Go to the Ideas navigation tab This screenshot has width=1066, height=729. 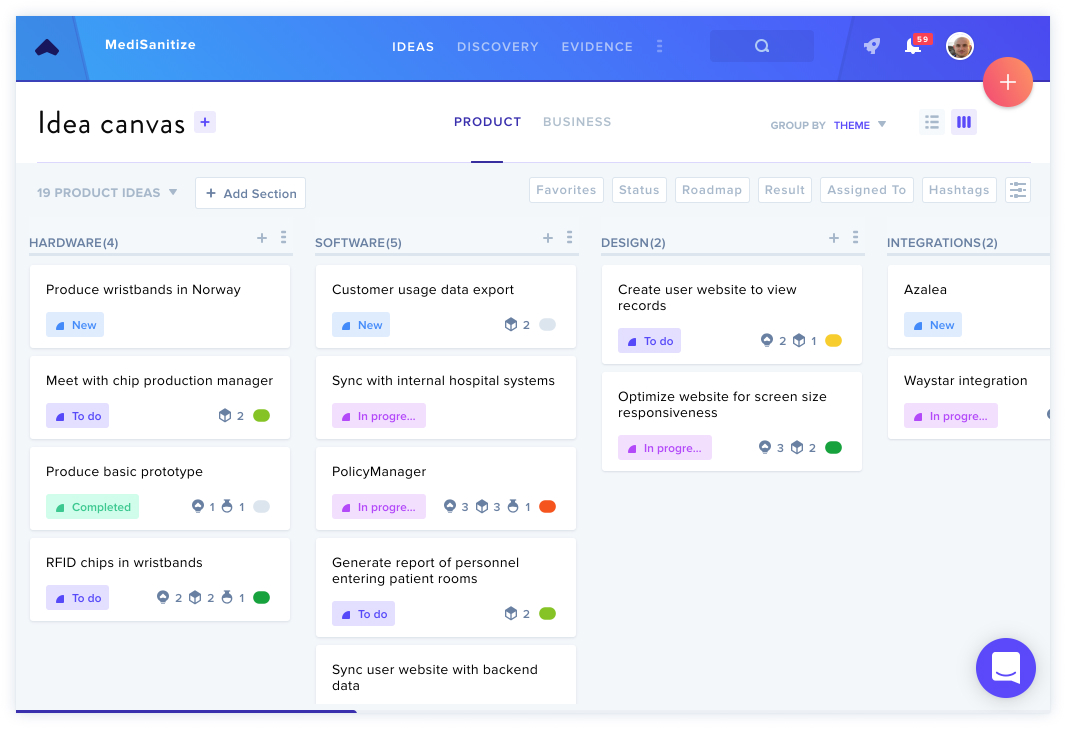pyautogui.click(x=413, y=47)
